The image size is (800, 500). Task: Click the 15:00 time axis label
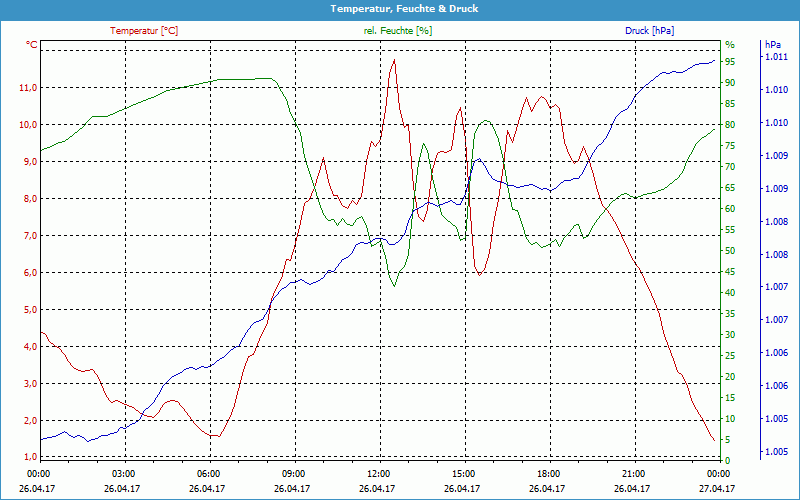pyautogui.click(x=463, y=473)
